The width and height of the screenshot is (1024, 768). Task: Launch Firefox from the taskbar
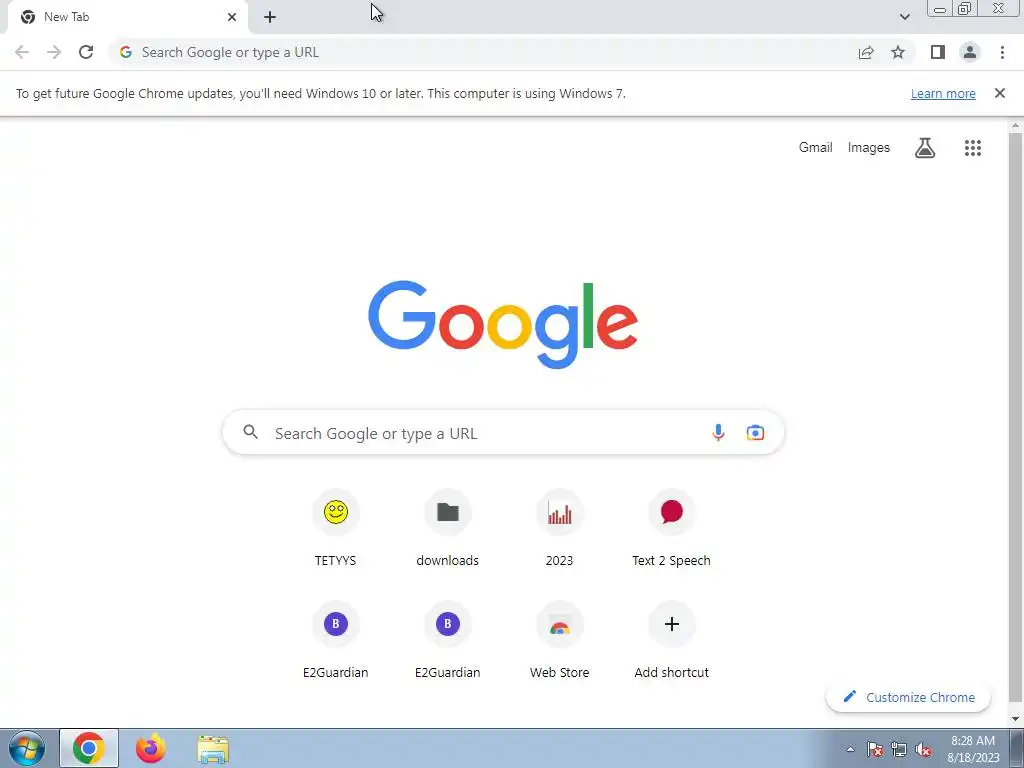[151, 748]
